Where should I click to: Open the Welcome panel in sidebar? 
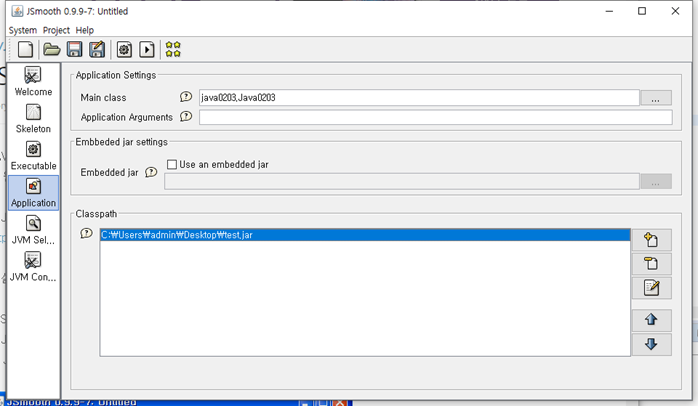coord(33,81)
